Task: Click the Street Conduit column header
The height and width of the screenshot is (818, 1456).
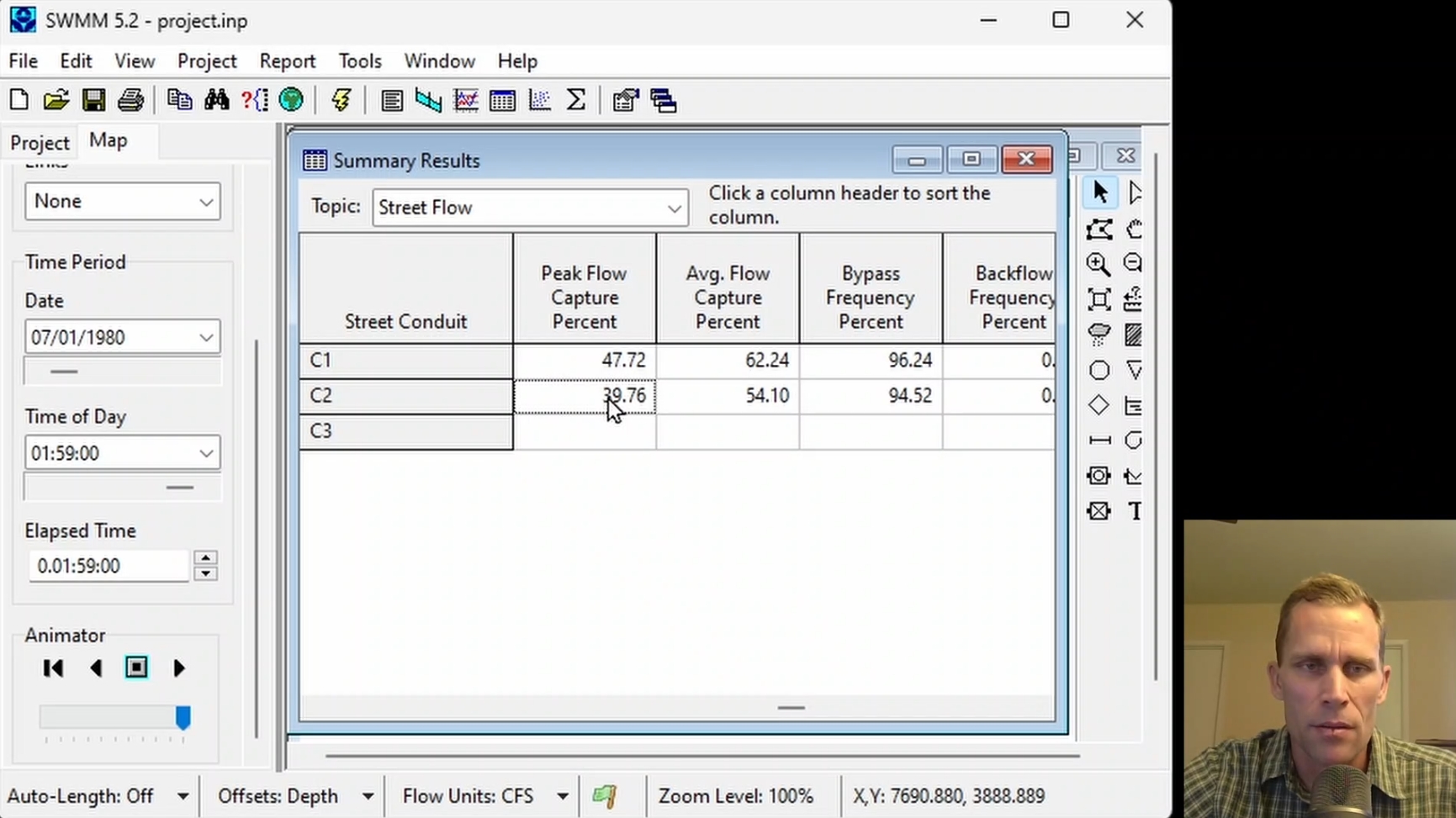Action: click(x=406, y=288)
